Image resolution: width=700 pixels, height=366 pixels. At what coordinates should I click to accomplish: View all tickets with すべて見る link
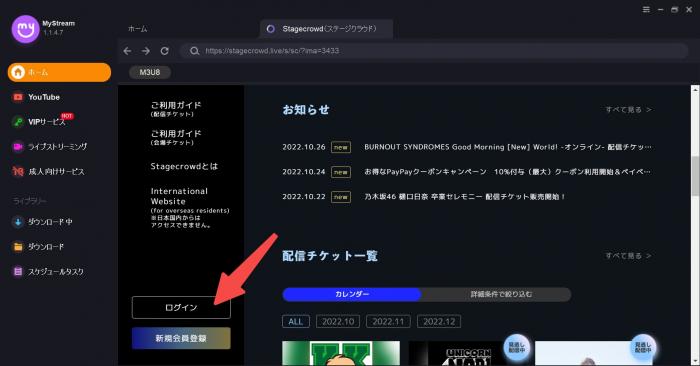(x=628, y=256)
